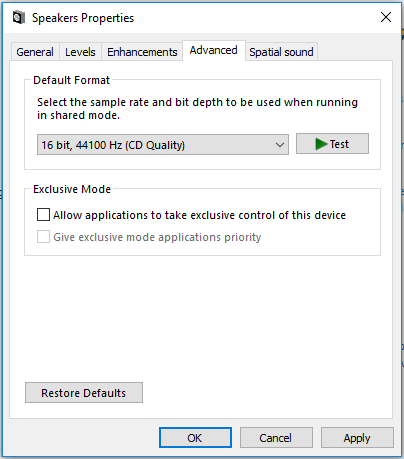Confirm with the OK button
404x459 pixels.
195,437
